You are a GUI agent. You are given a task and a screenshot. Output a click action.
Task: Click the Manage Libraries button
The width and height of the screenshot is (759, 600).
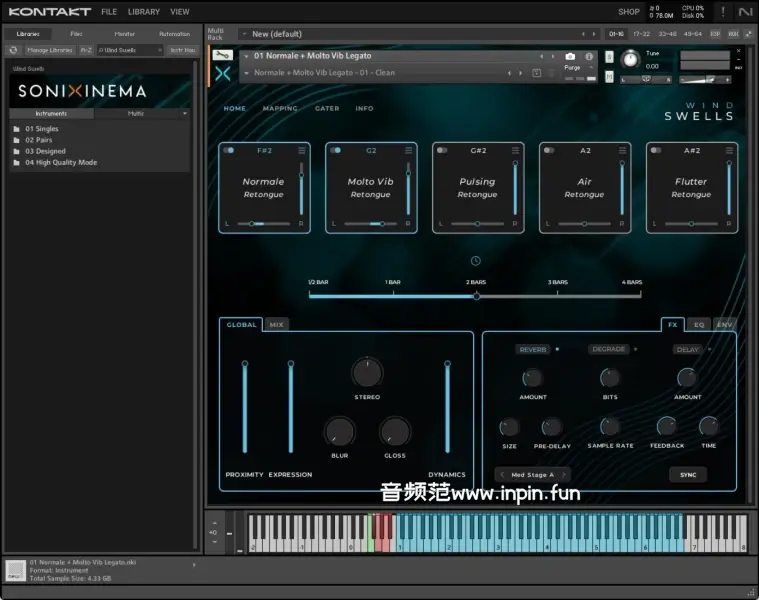[x=49, y=49]
